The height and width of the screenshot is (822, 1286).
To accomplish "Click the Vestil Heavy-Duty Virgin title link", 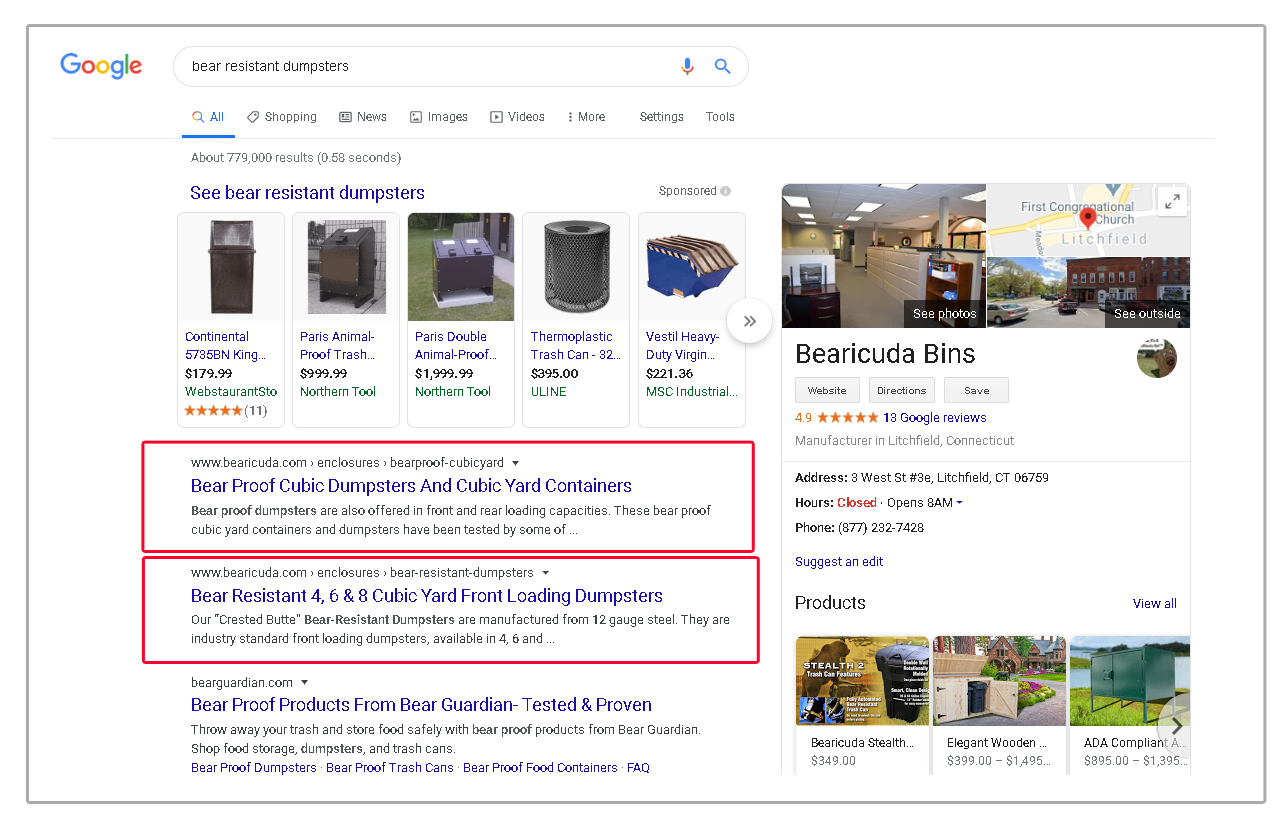I will 683,346.
